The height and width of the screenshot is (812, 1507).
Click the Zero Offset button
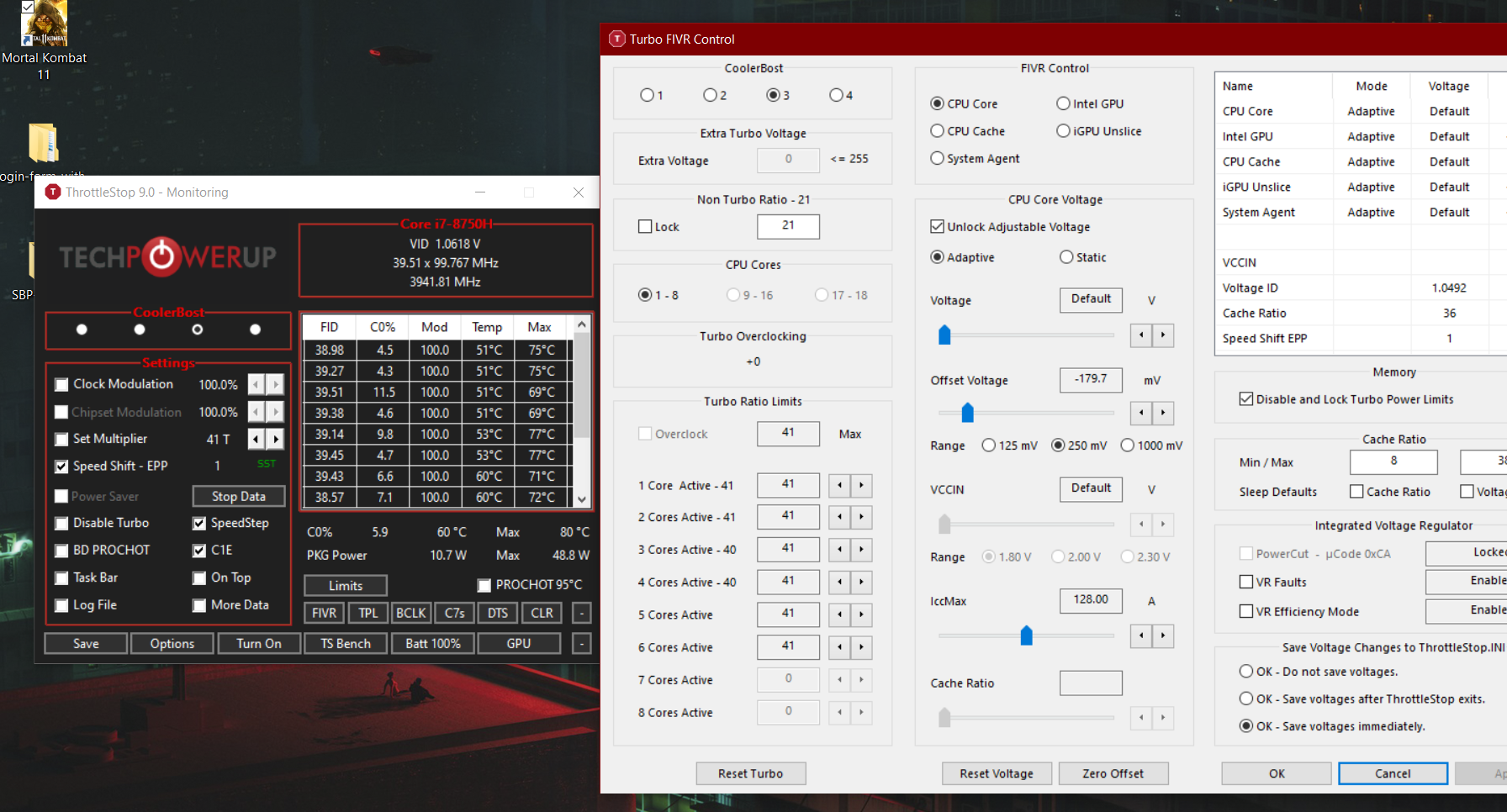point(1113,773)
